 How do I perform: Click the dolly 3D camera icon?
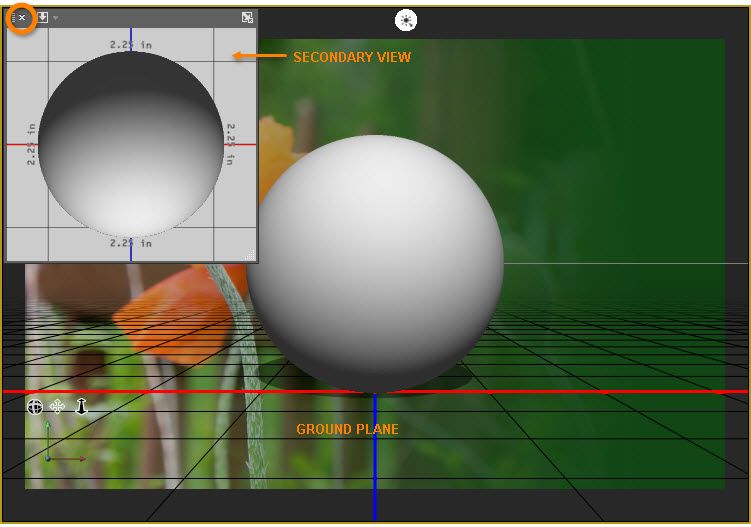[x=81, y=406]
